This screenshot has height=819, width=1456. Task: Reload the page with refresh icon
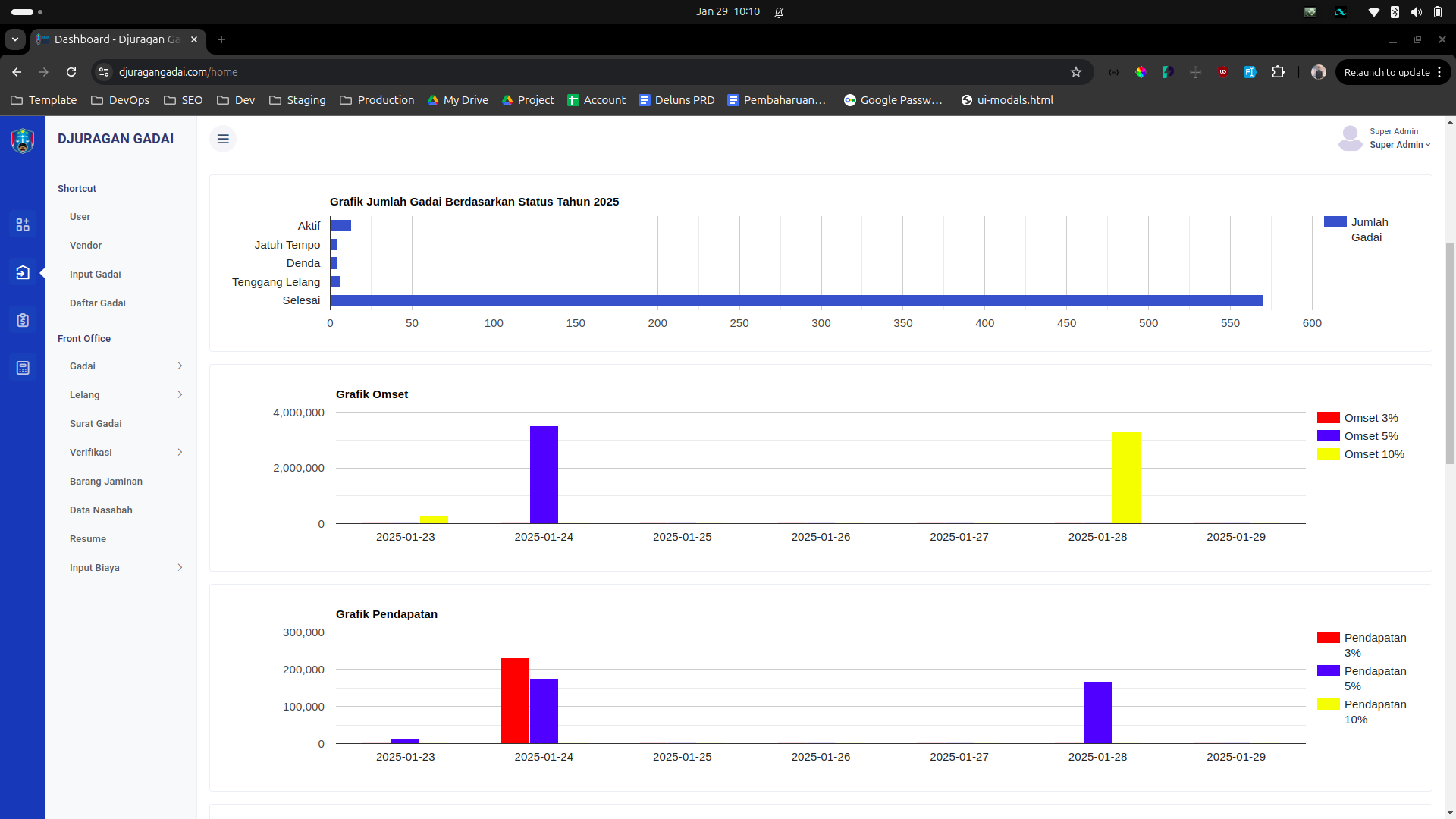coord(71,72)
